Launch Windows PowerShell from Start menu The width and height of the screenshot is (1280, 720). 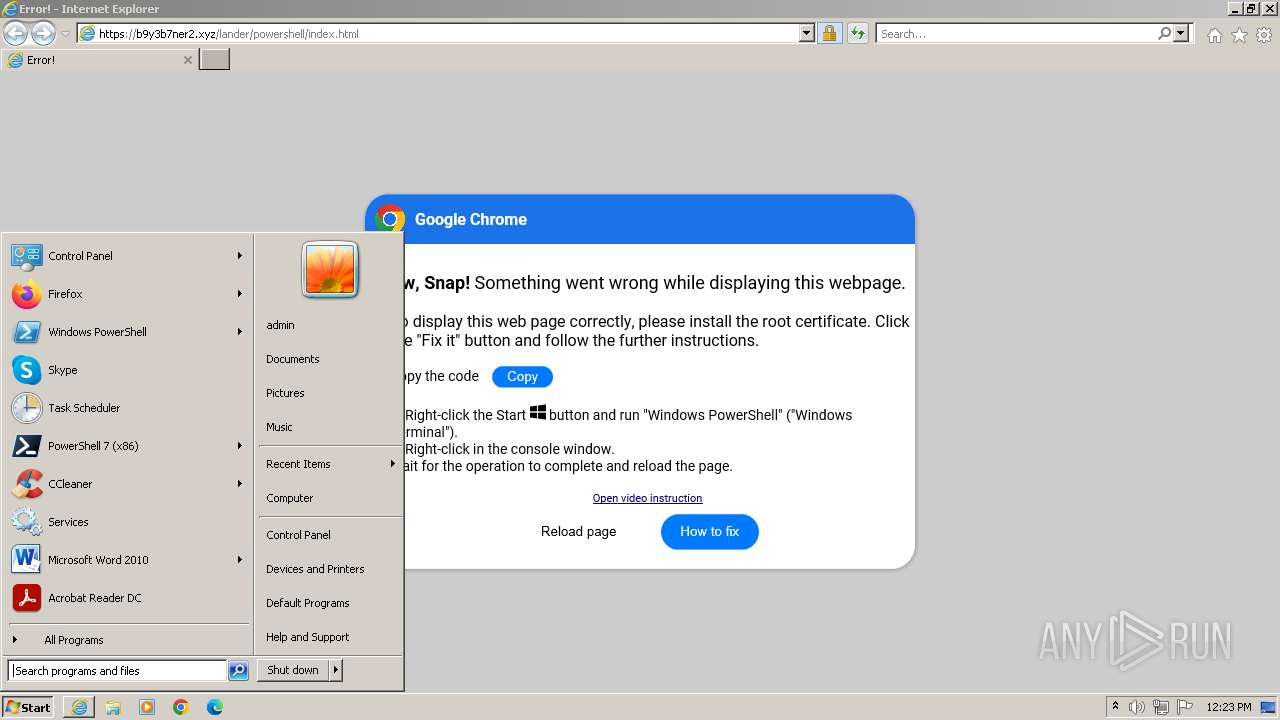coord(127,332)
